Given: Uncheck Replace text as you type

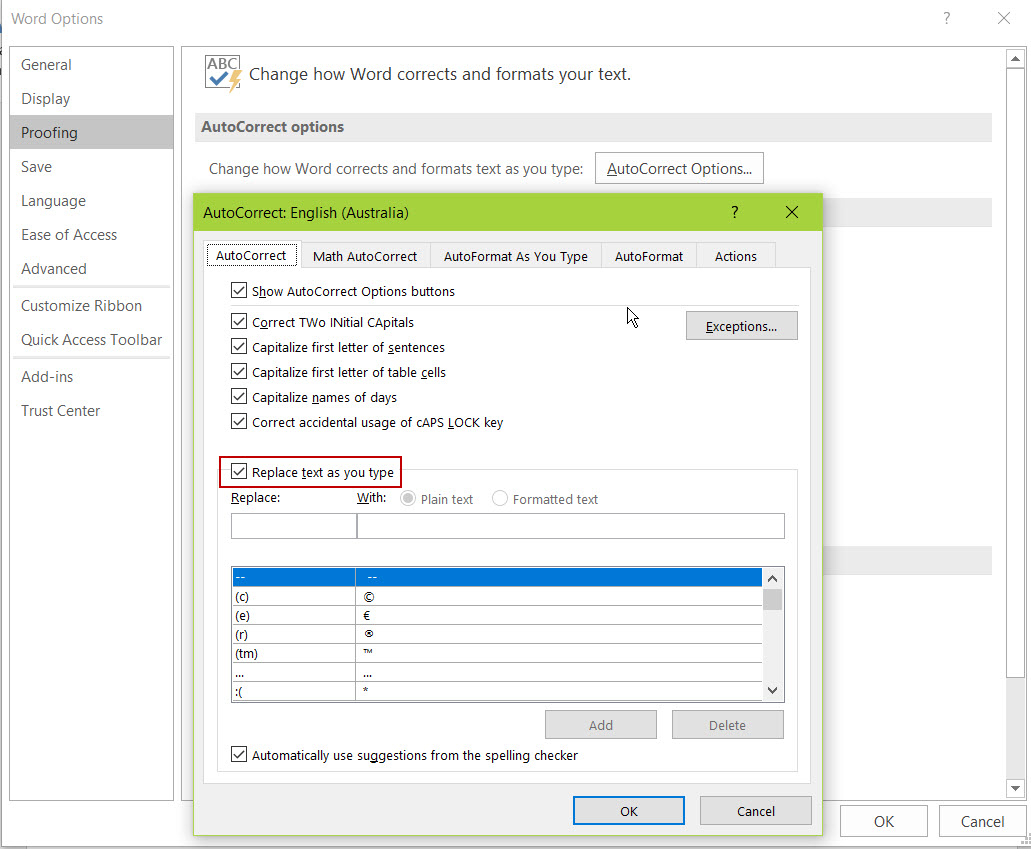Looking at the screenshot, I should (239, 471).
